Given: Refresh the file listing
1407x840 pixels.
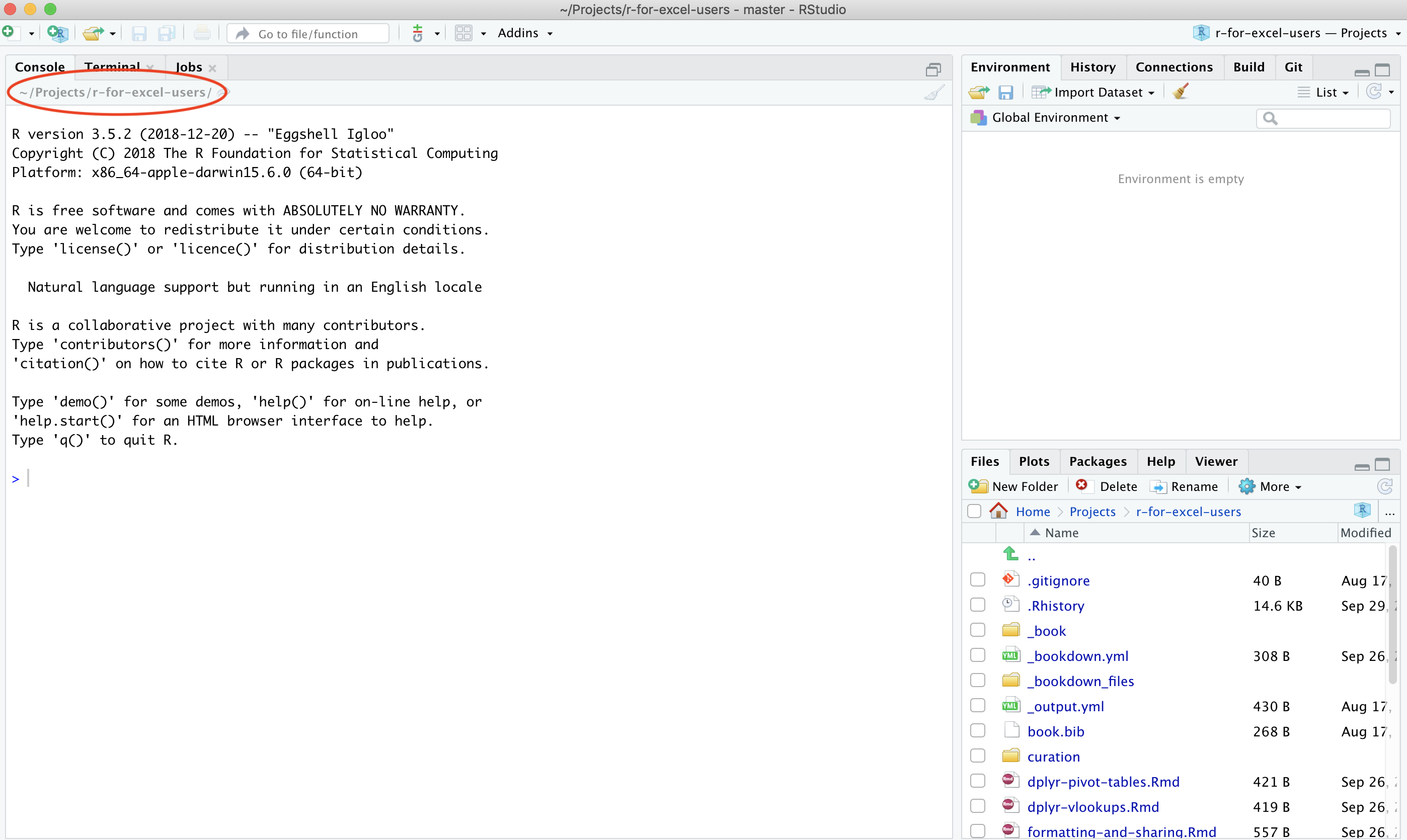Looking at the screenshot, I should [1385, 487].
